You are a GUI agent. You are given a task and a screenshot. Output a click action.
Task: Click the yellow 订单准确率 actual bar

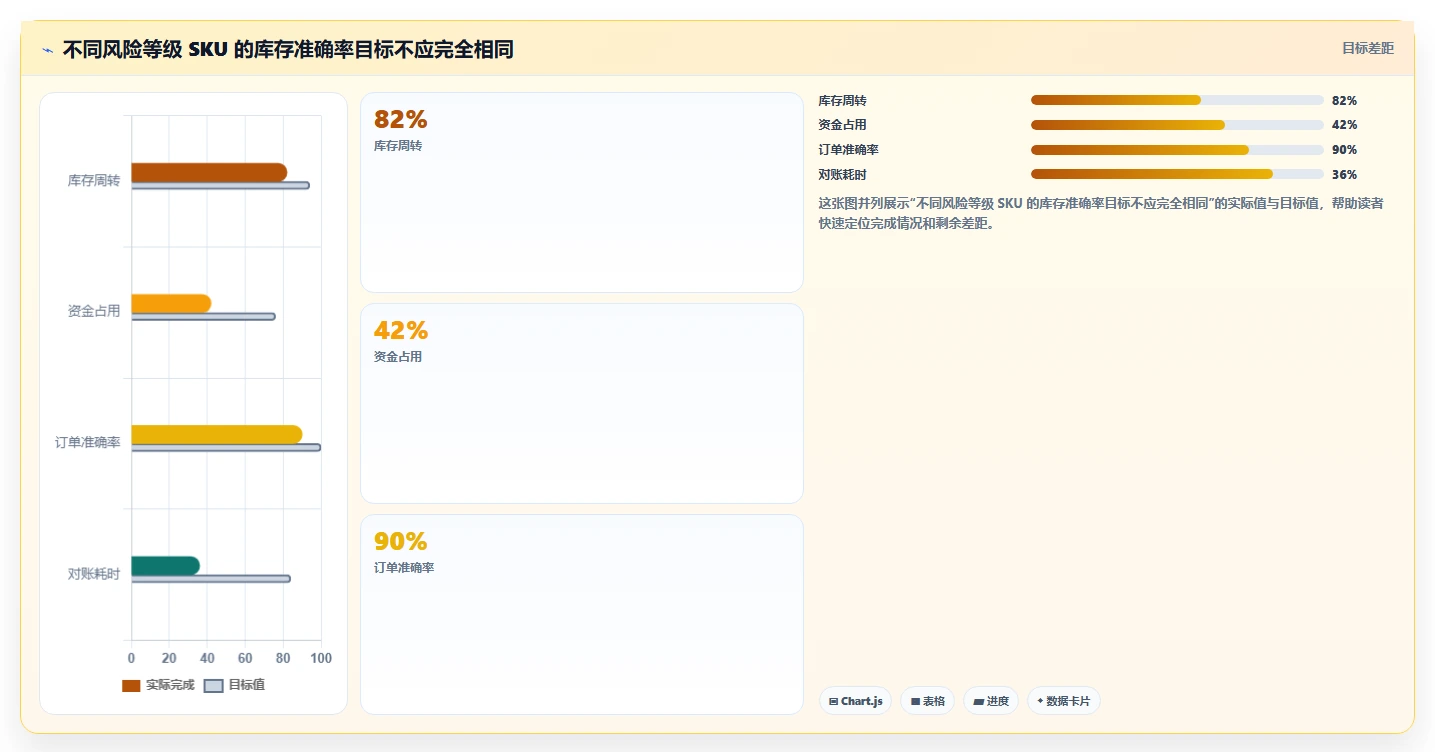216,434
